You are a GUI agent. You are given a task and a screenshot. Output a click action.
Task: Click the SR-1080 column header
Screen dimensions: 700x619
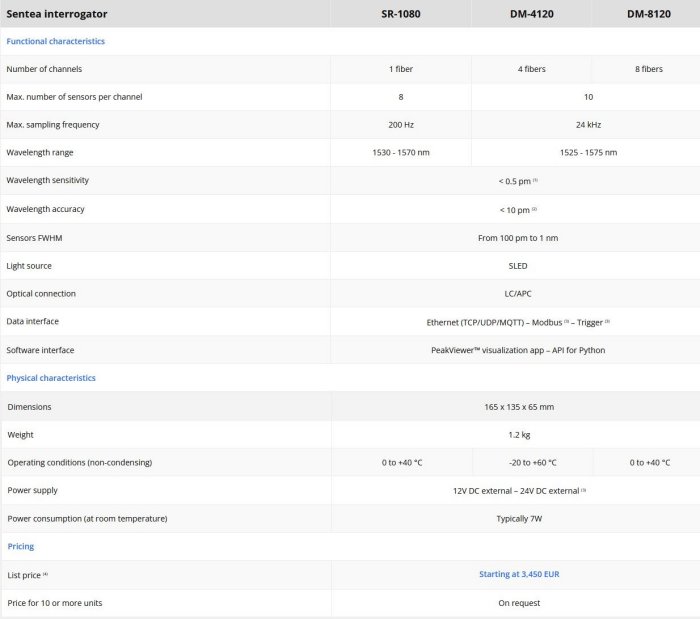(x=400, y=14)
